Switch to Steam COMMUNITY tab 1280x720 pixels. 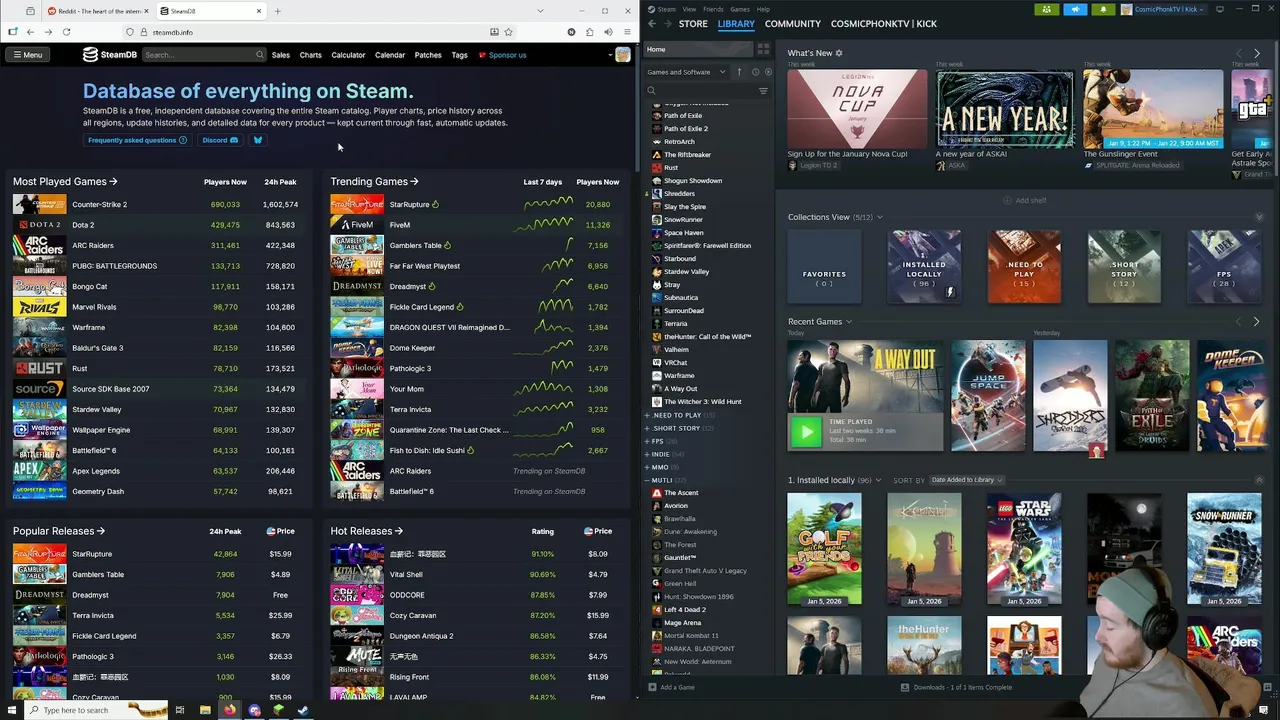pyautogui.click(x=792, y=23)
